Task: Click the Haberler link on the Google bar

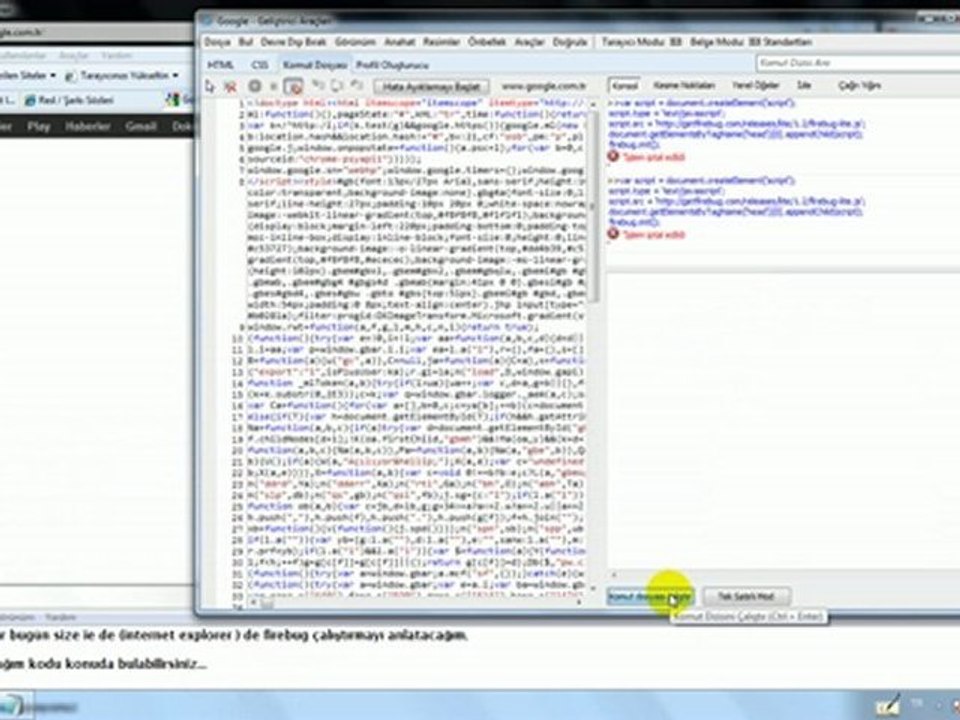Action: point(88,126)
